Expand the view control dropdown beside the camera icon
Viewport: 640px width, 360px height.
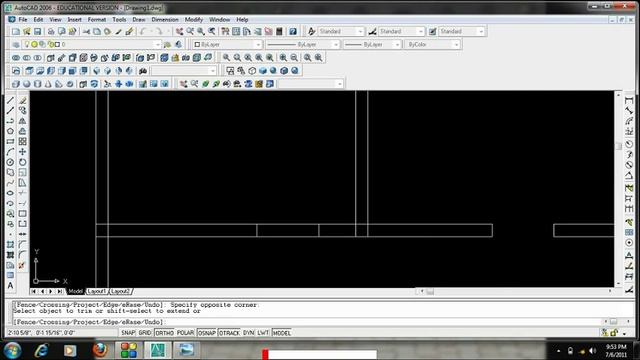click(x=213, y=71)
